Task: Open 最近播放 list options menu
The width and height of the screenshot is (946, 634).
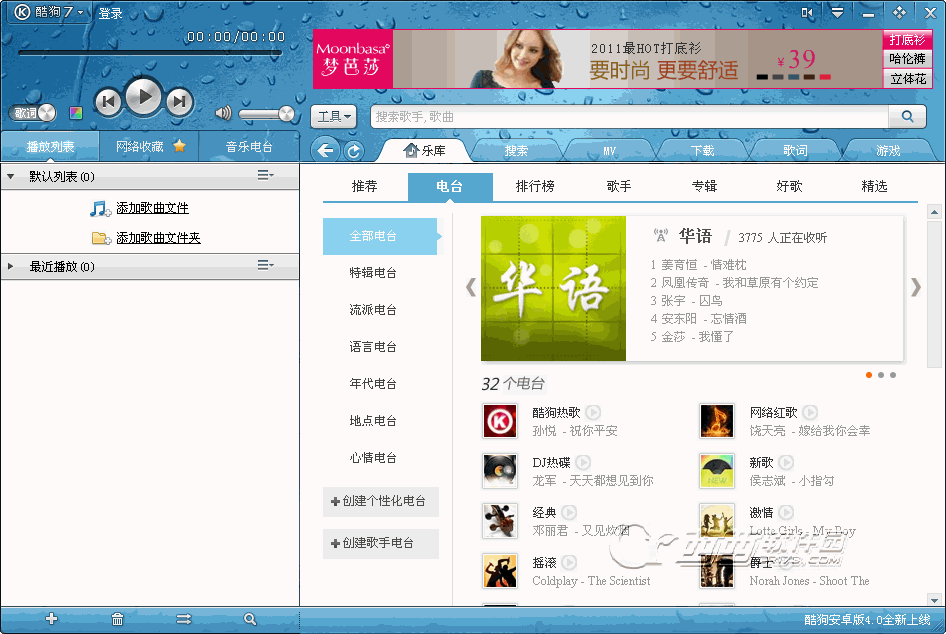Action: coord(265,265)
